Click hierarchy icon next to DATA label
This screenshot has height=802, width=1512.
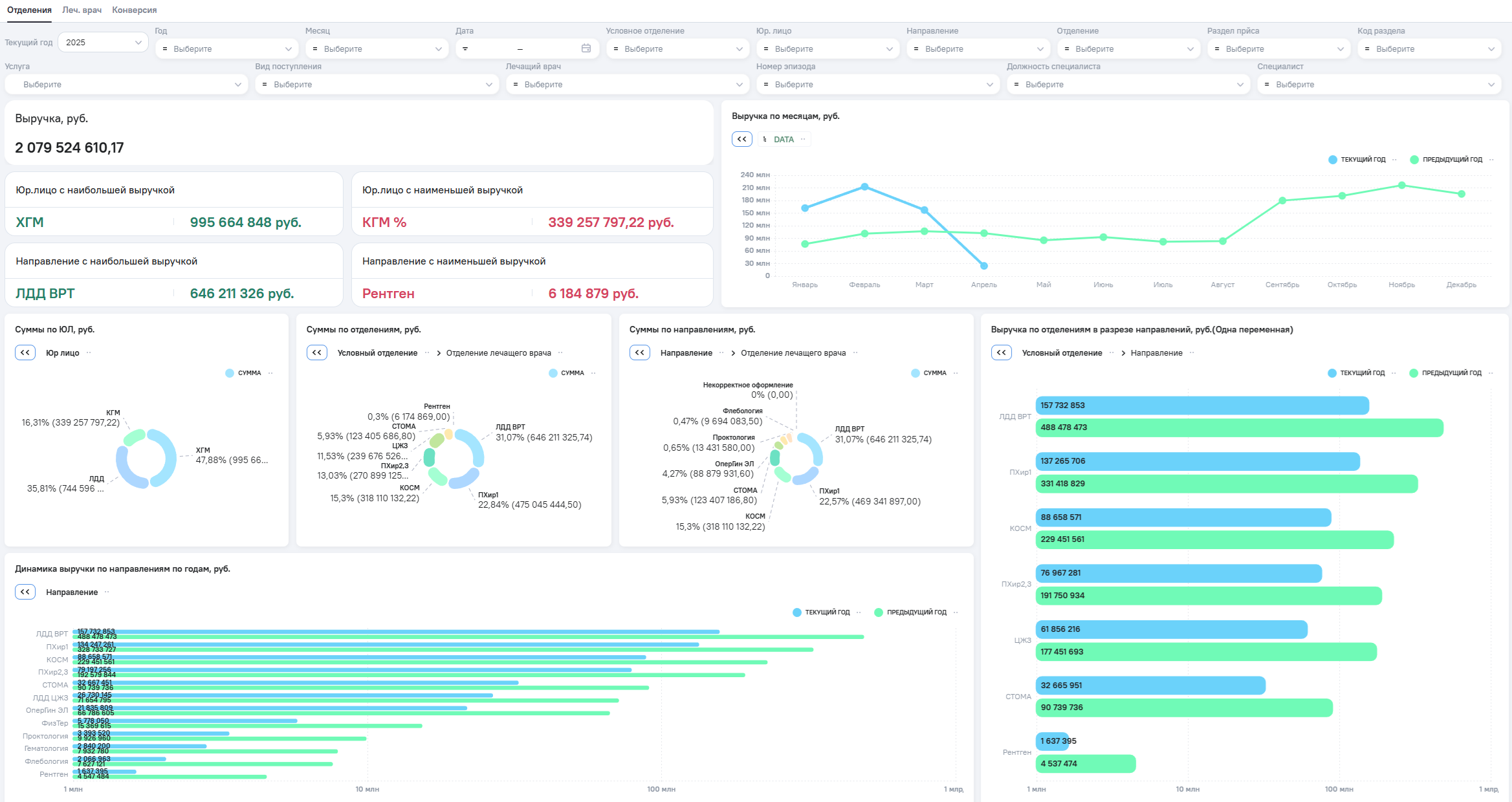(765, 139)
